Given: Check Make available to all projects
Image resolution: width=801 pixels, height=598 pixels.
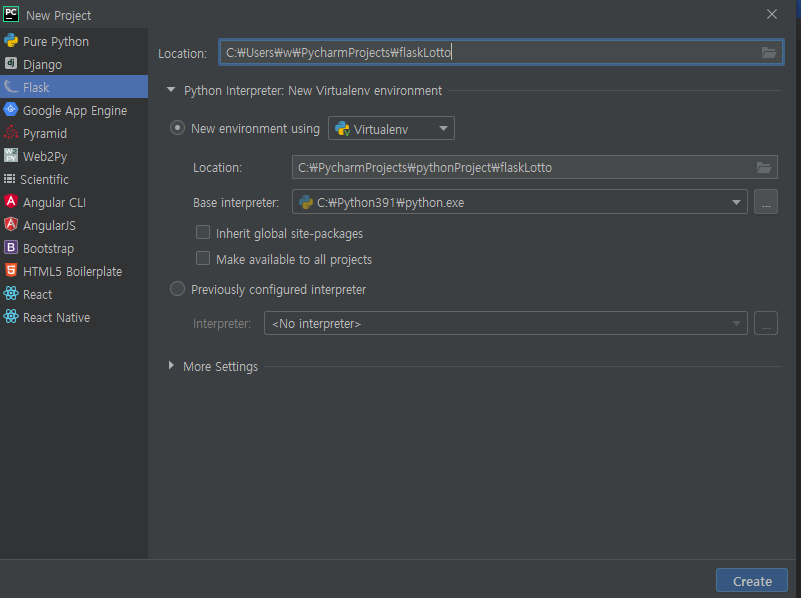Looking at the screenshot, I should 203,258.
